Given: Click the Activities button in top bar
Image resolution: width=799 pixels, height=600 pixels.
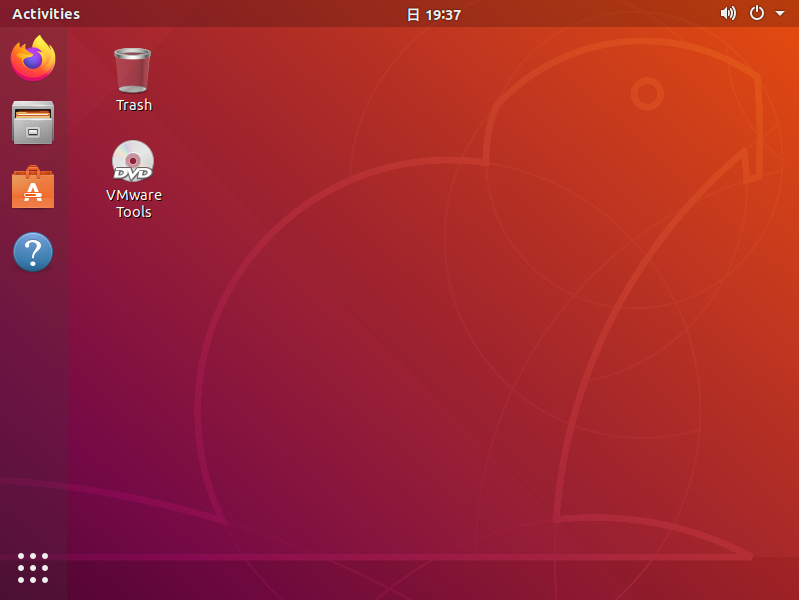Looking at the screenshot, I should point(46,14).
